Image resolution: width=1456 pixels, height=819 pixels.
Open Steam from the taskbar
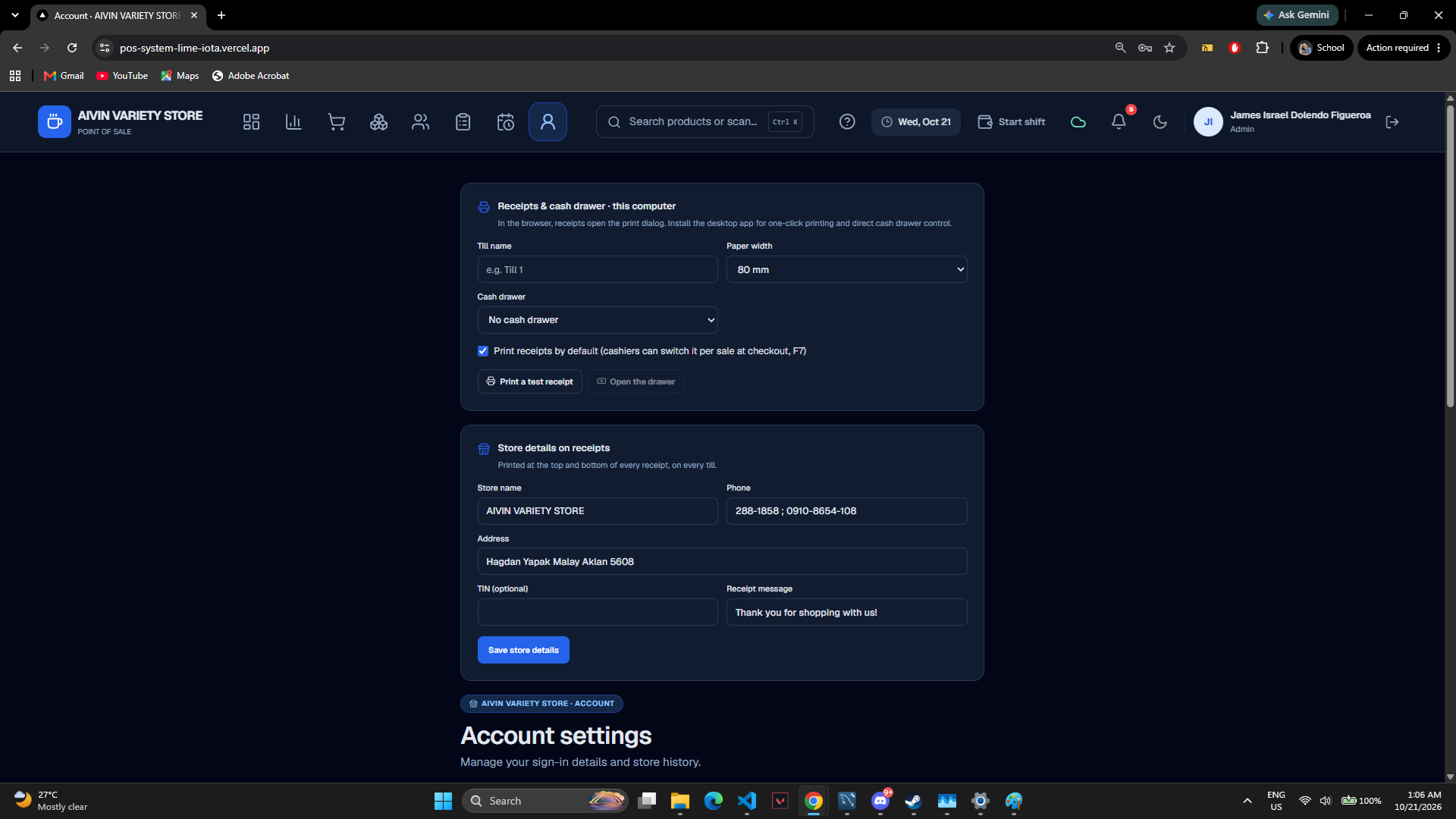914,801
